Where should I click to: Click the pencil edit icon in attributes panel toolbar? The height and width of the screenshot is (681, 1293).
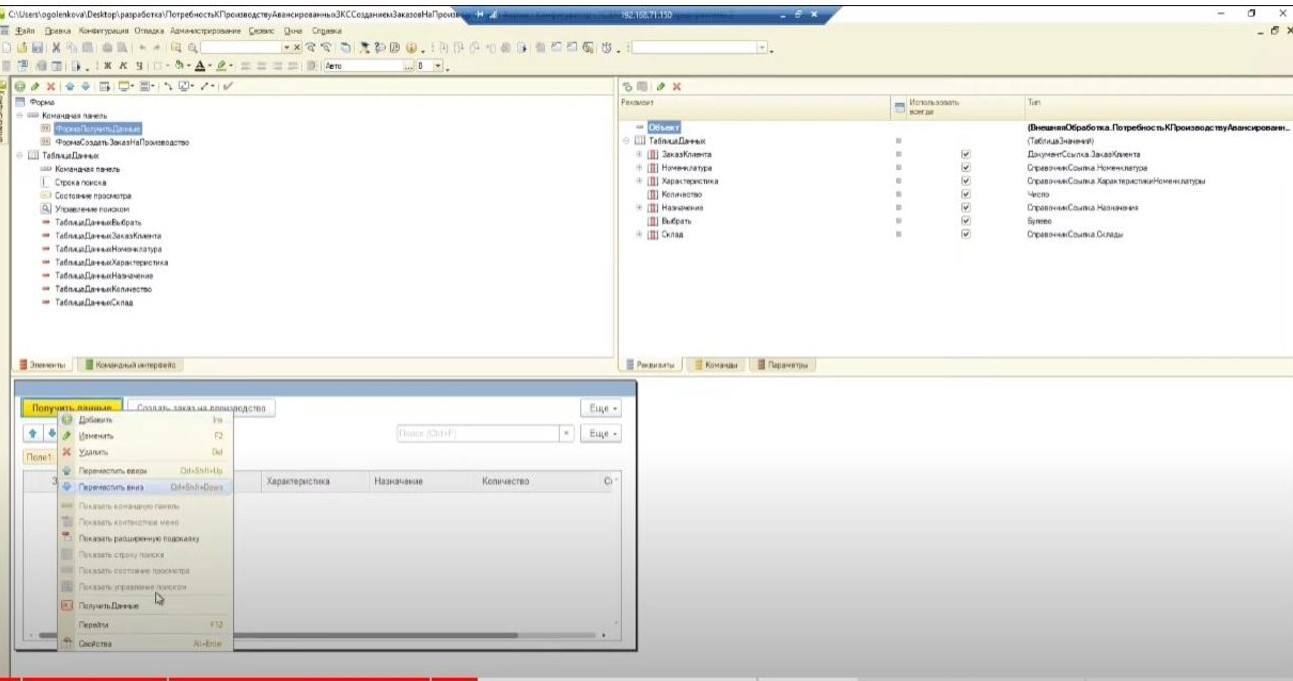coord(661,87)
